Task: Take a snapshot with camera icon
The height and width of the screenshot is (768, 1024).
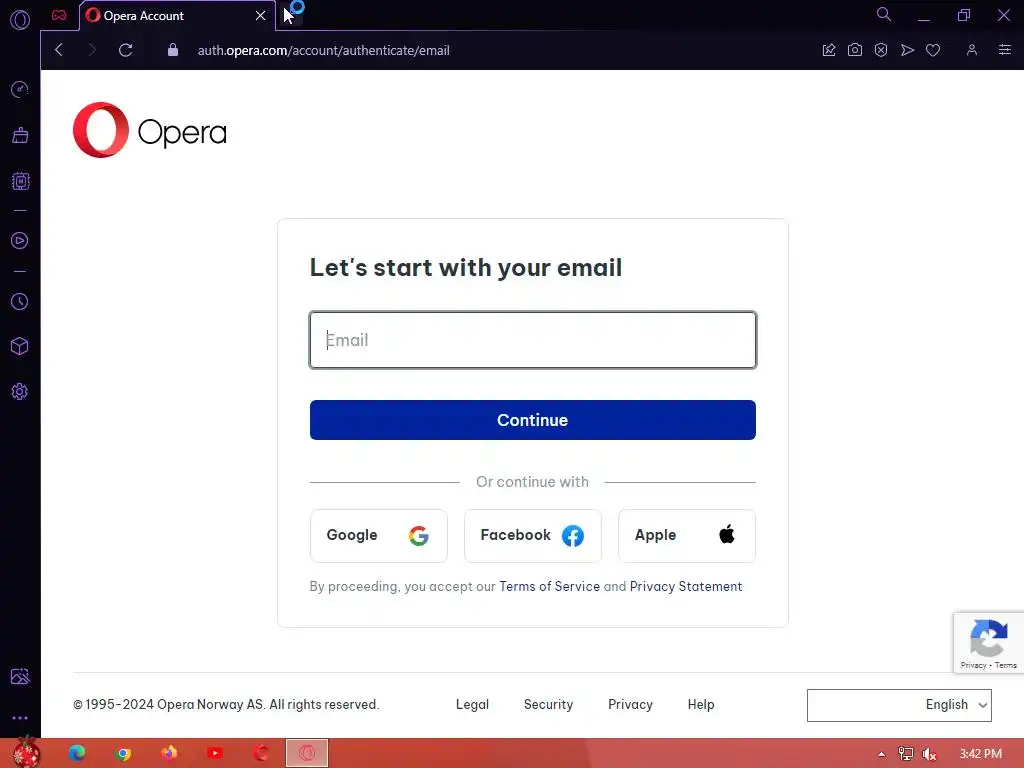Action: point(855,50)
